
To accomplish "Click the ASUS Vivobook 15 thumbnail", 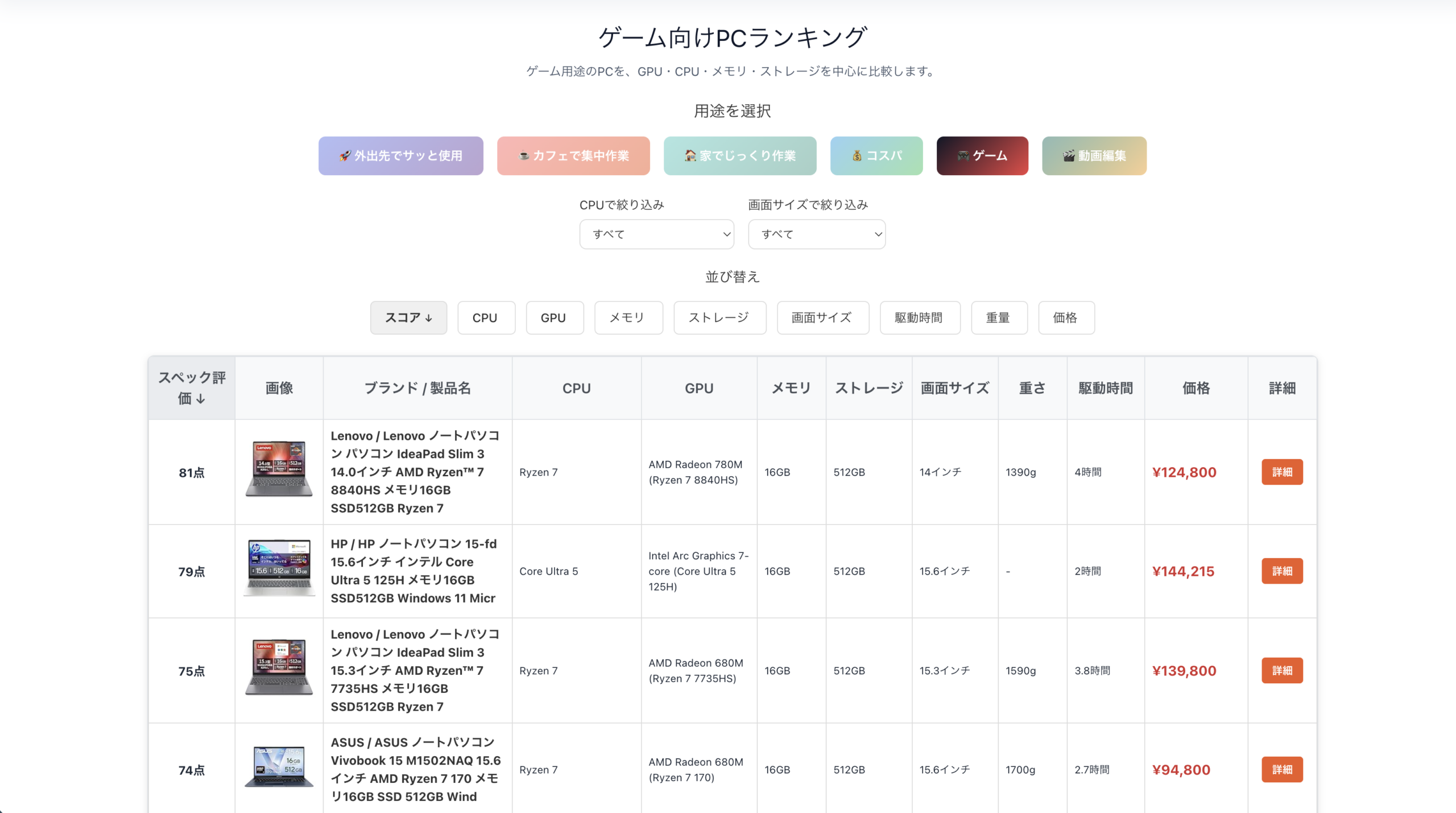I will [x=279, y=766].
